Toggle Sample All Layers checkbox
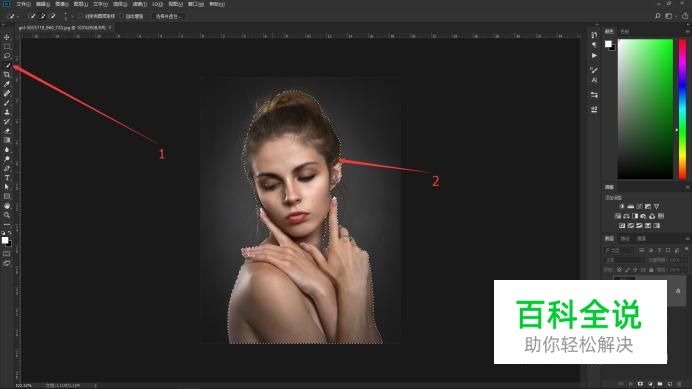 pyautogui.click(x=80, y=16)
